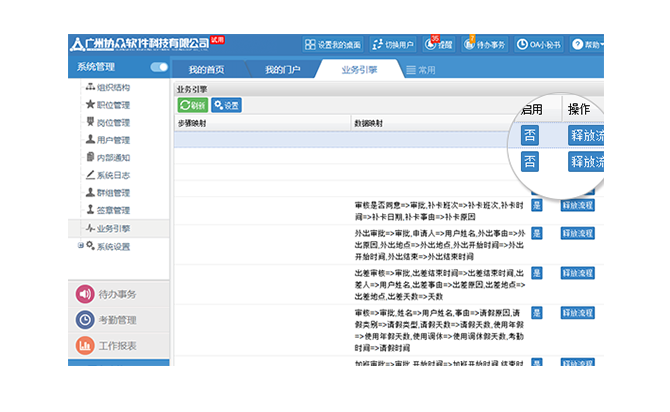This screenshot has height=412, width=670.
Task: Expand the 系统设置 tree node
Action: point(79,246)
